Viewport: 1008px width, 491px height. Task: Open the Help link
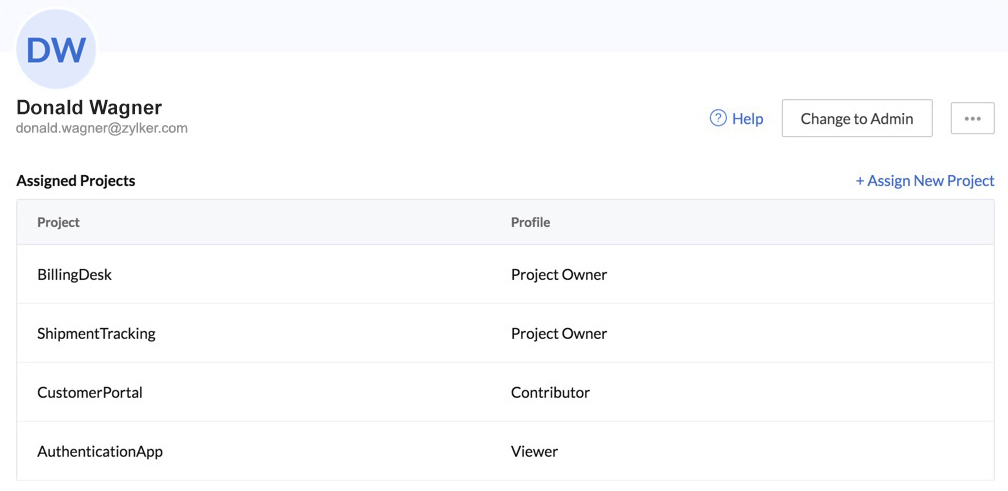point(747,118)
